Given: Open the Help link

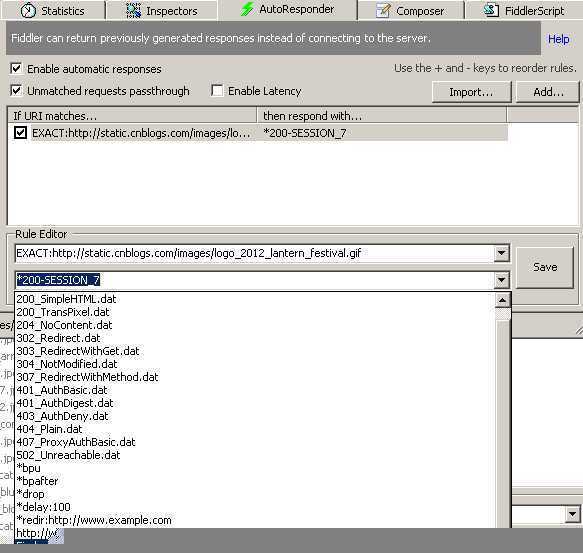Looking at the screenshot, I should click(x=558, y=39).
